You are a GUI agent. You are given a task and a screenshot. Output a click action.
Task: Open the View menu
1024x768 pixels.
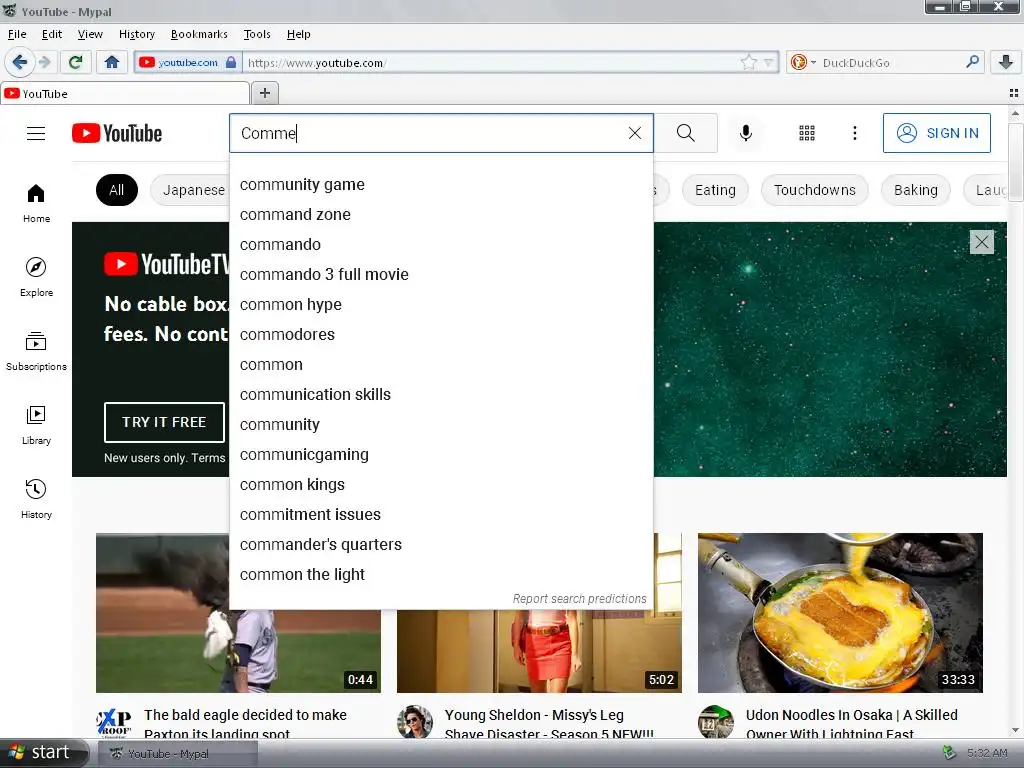90,34
